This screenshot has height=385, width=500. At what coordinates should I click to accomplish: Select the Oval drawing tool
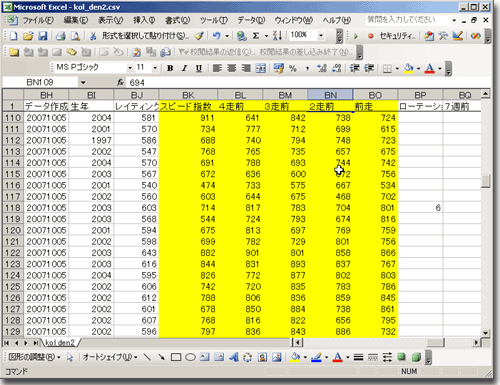[190, 357]
